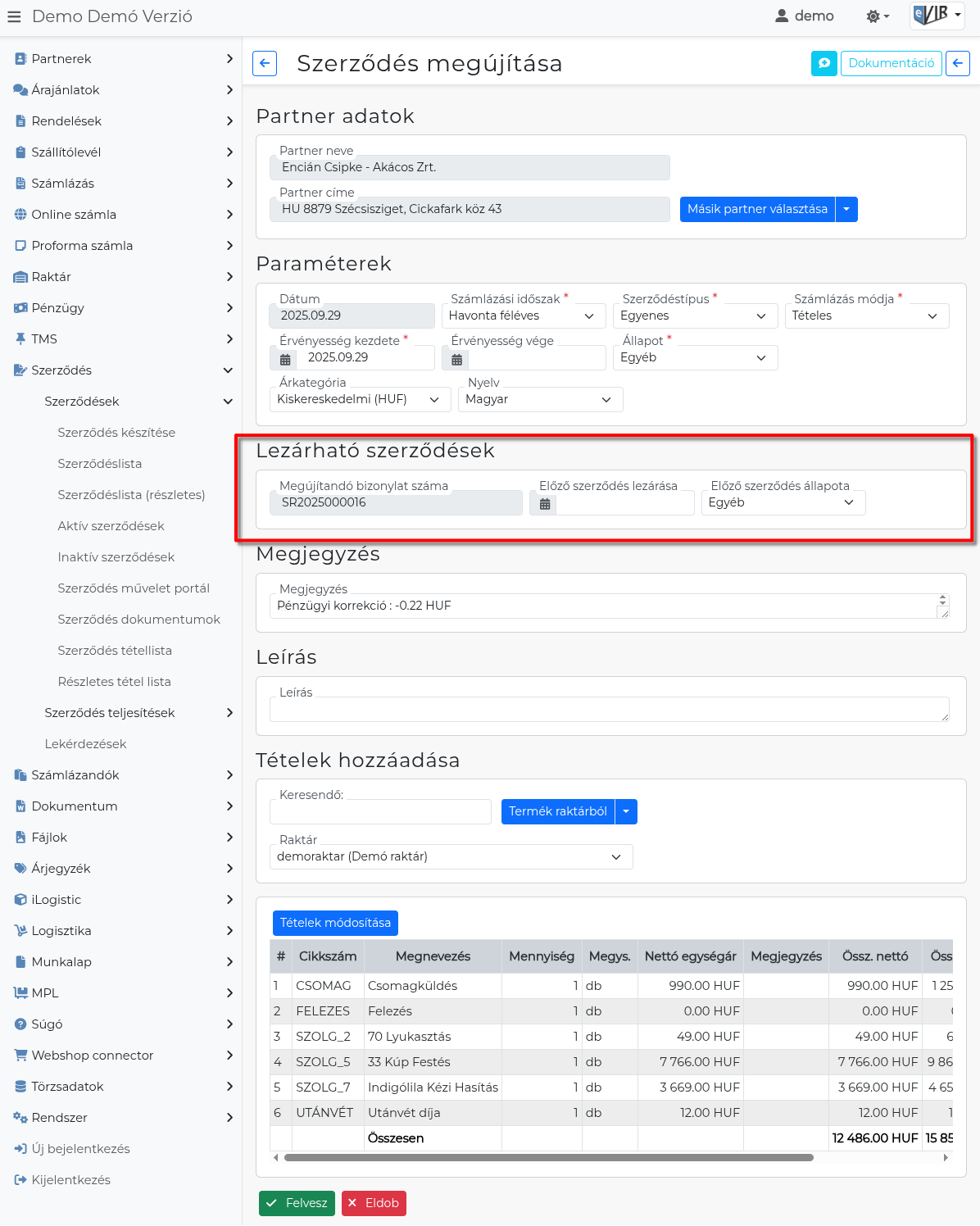Expand the Másik partner választása arrow

click(846, 210)
